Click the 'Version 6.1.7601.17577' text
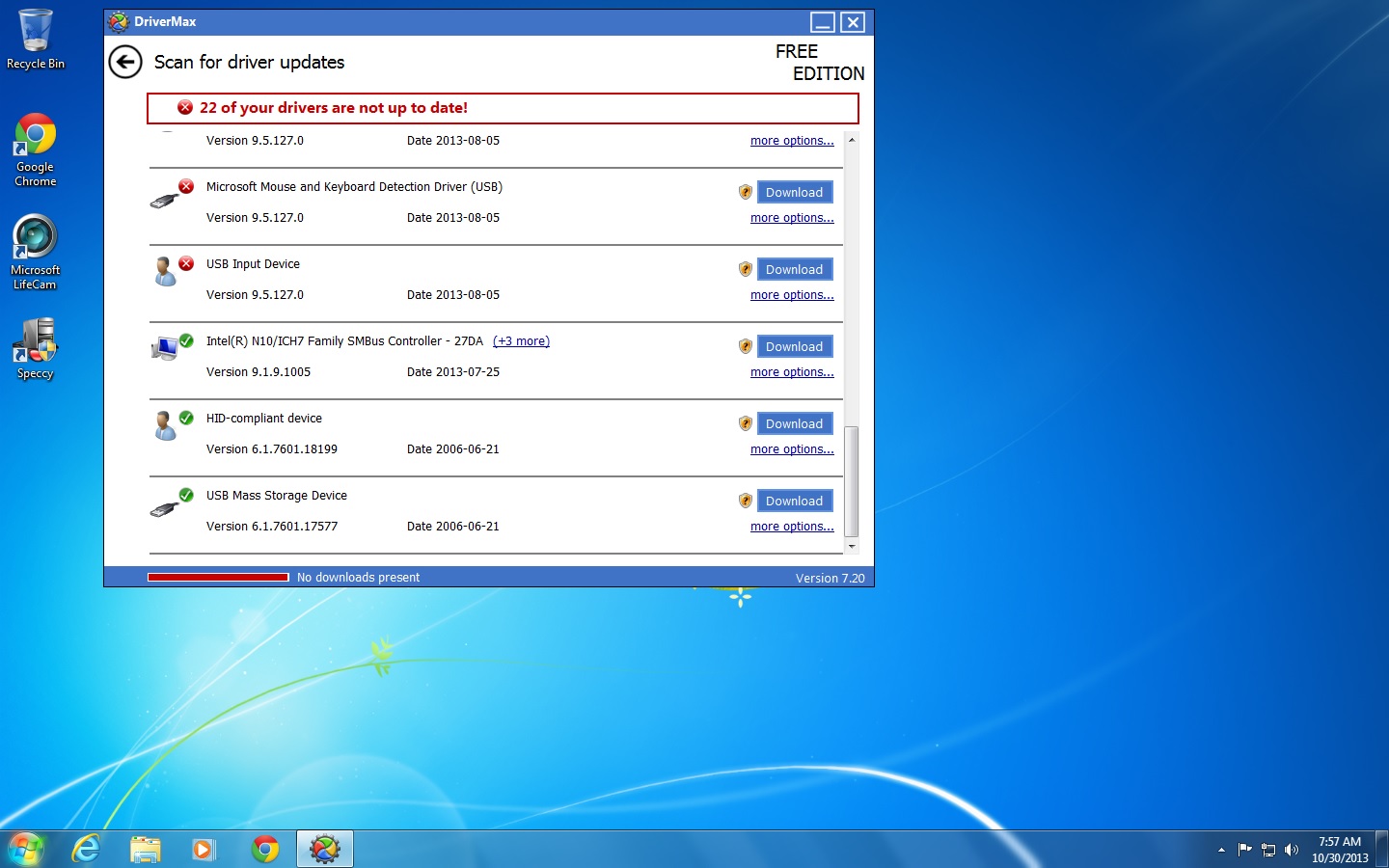Screen dimensions: 1389x868 click(x=272, y=527)
